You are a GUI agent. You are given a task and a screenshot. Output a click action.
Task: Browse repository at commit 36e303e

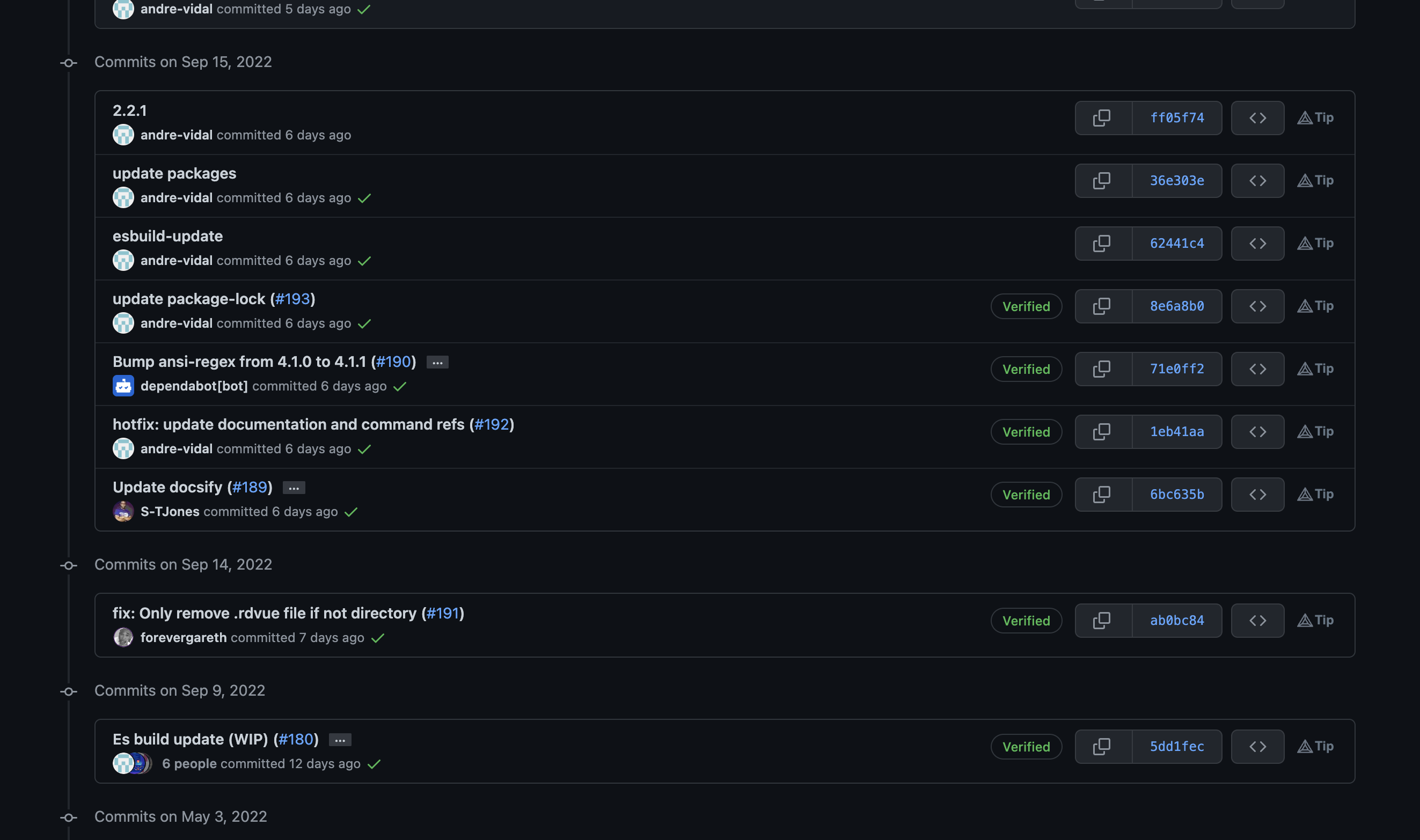(x=1257, y=181)
